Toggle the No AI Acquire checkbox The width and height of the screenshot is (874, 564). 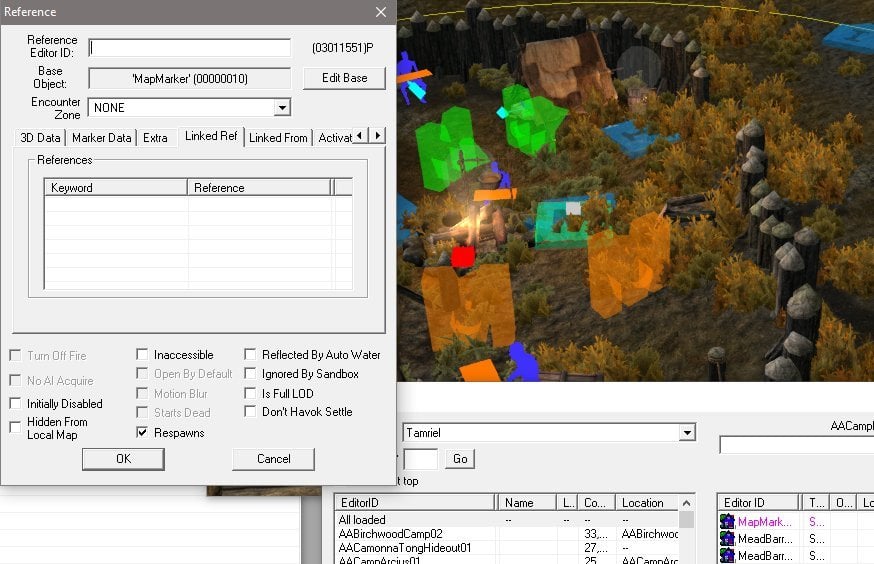pos(16,381)
